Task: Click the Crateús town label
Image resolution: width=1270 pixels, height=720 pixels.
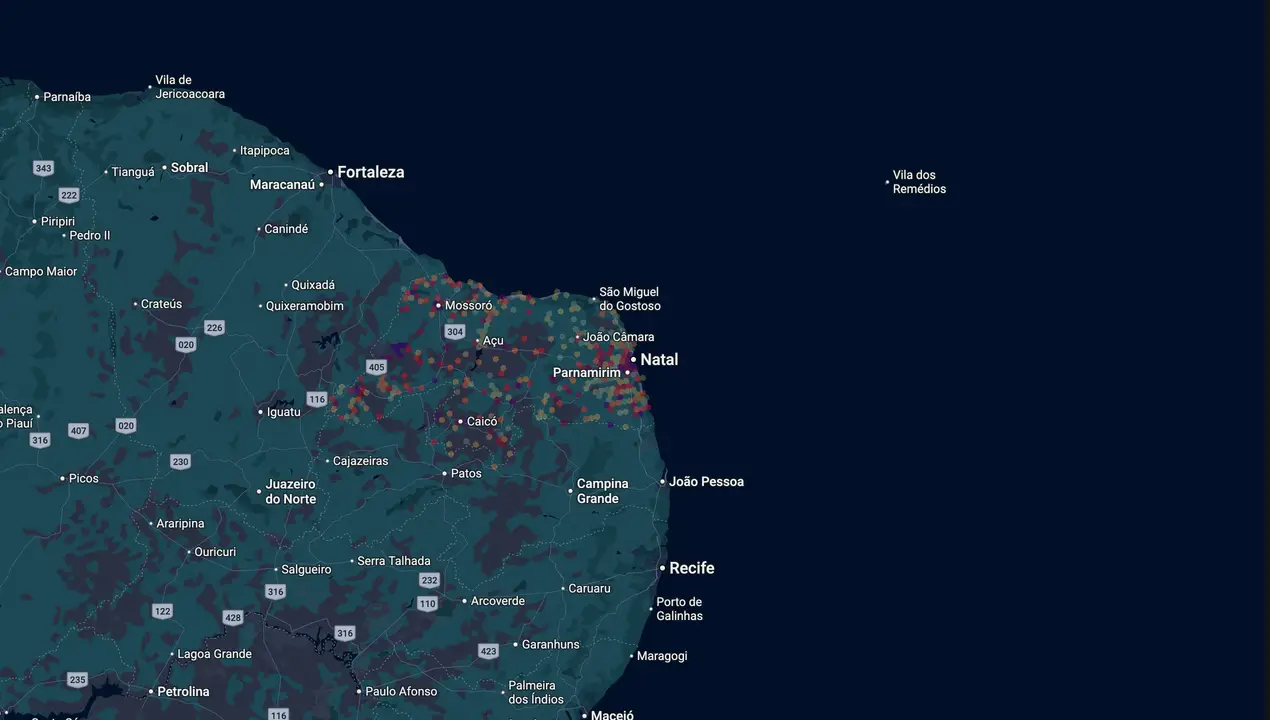Action: point(162,304)
